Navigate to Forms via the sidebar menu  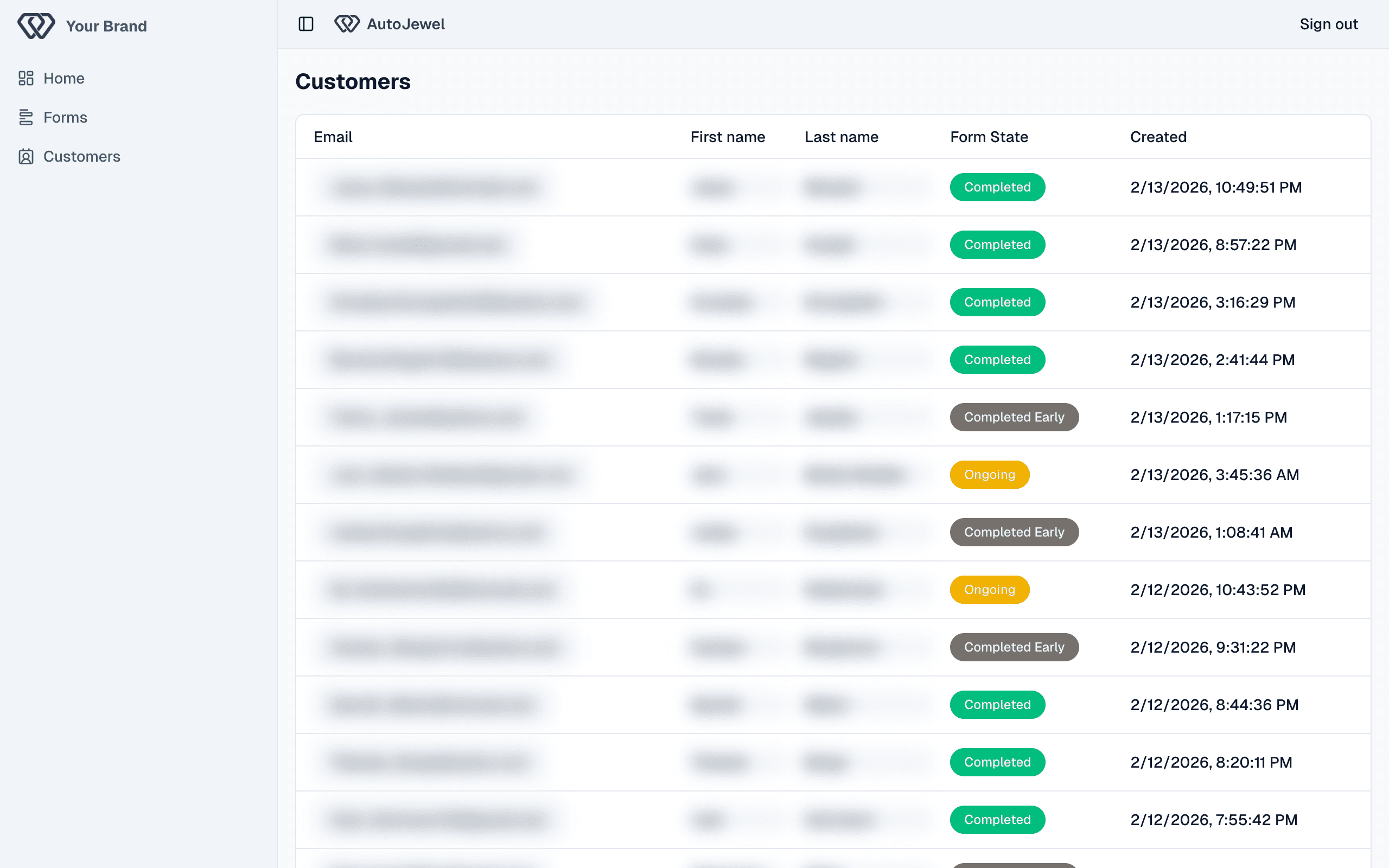click(x=65, y=117)
